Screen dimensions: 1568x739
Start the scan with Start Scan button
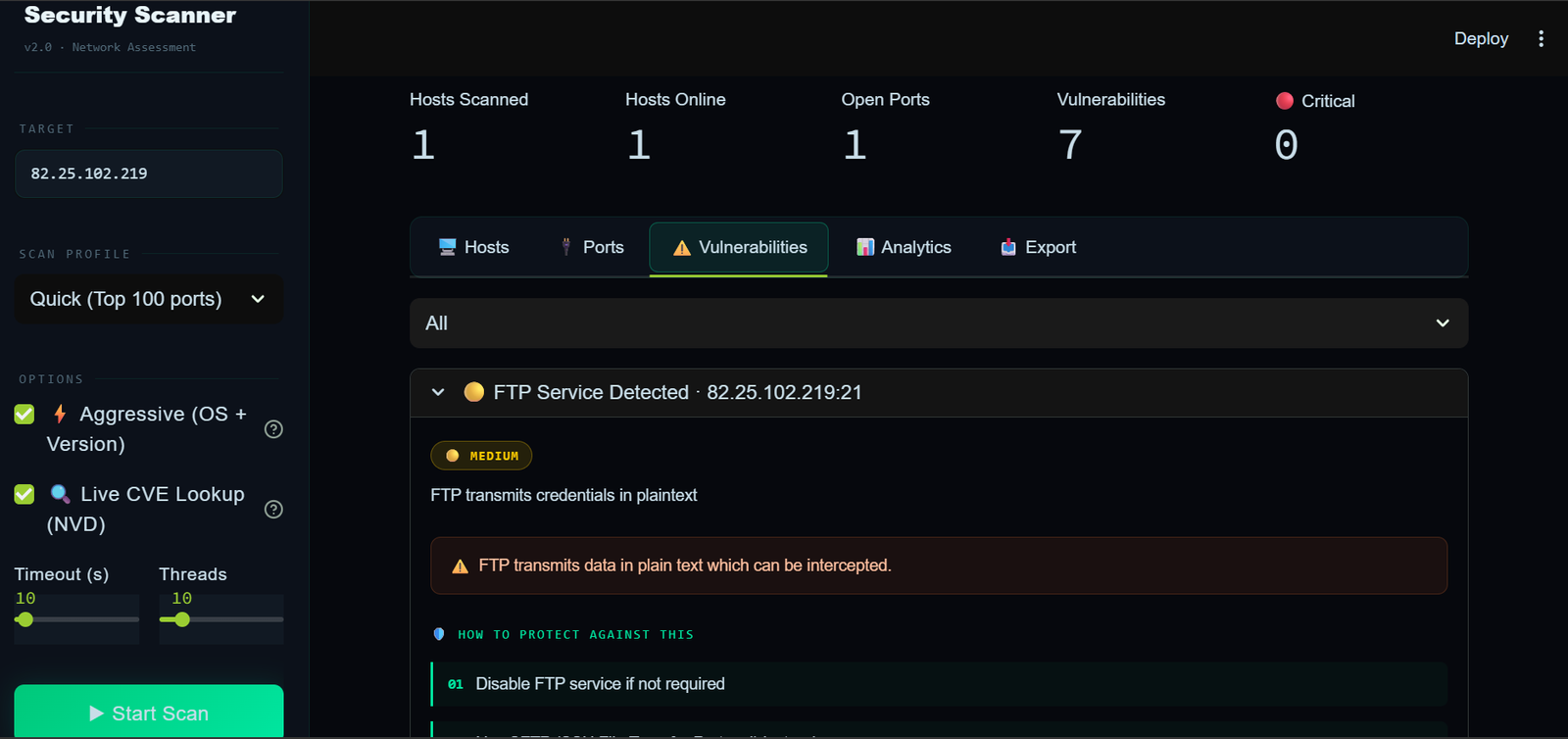[149, 712]
